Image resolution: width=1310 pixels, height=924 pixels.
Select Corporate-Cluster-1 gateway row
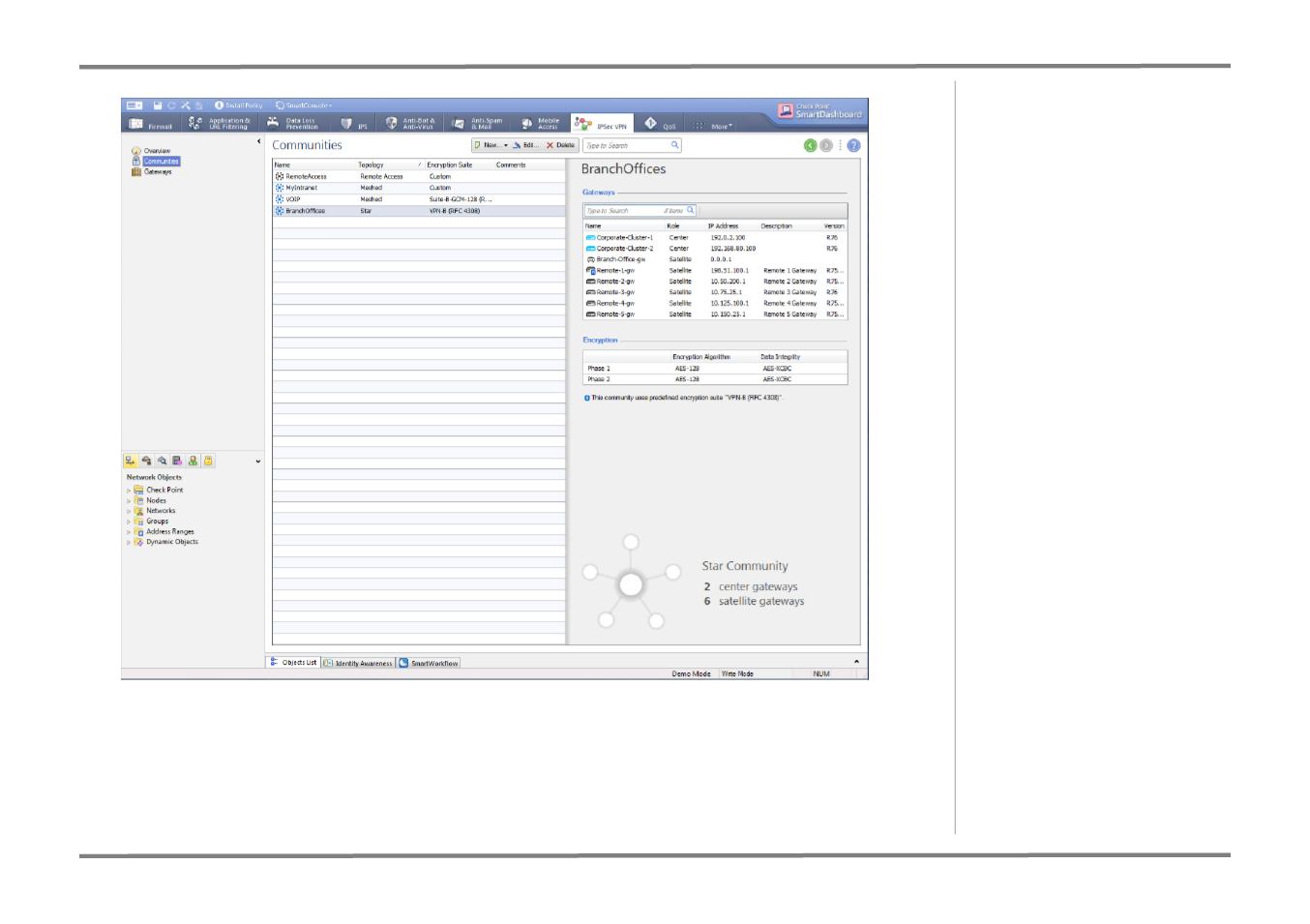[x=715, y=237]
